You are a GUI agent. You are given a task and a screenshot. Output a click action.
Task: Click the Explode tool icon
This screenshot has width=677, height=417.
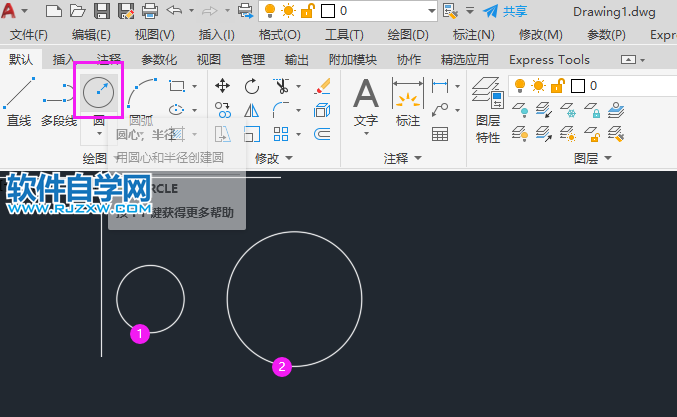pos(322,110)
